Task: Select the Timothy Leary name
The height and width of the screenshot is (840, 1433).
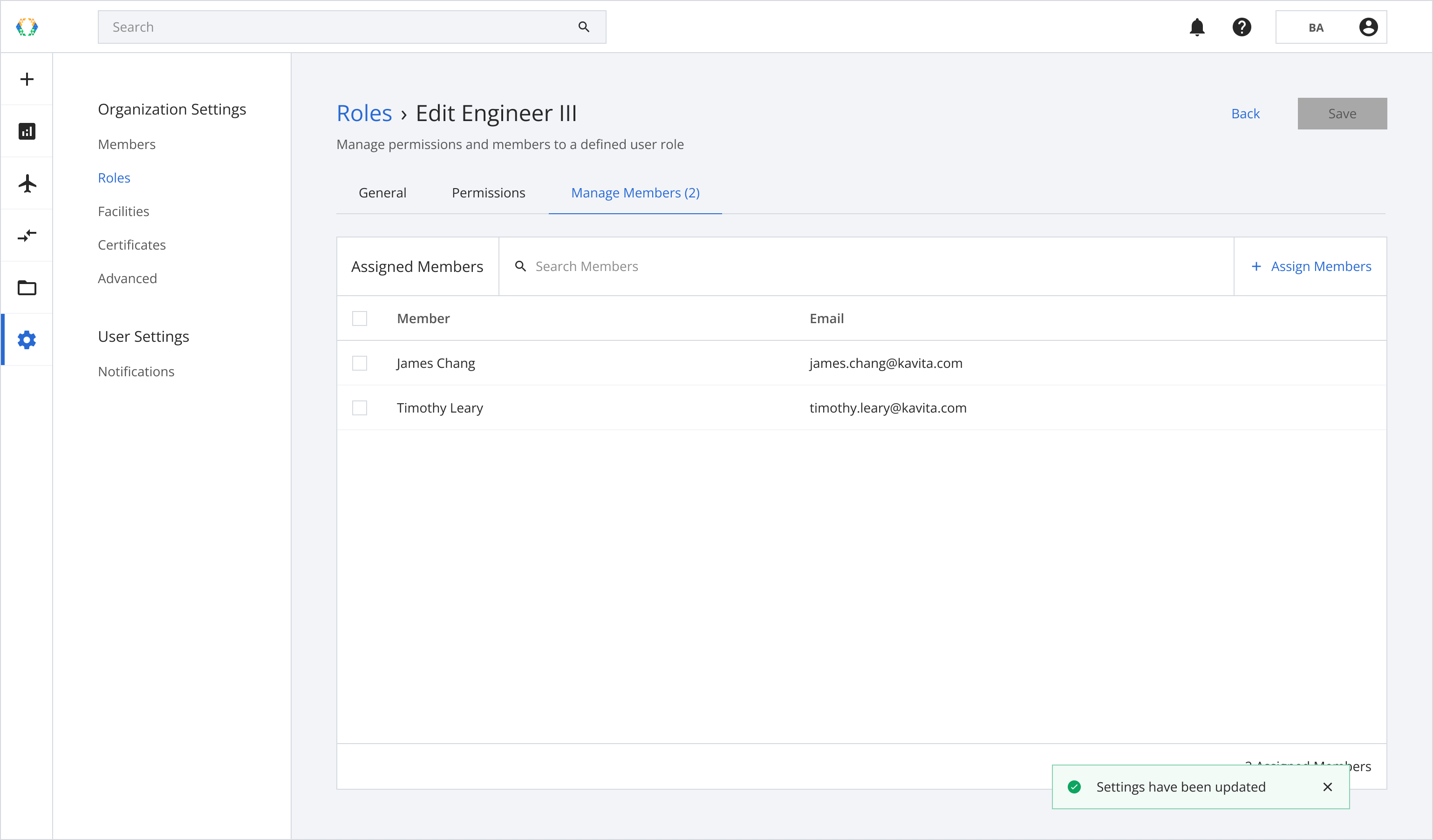Action: [440, 407]
